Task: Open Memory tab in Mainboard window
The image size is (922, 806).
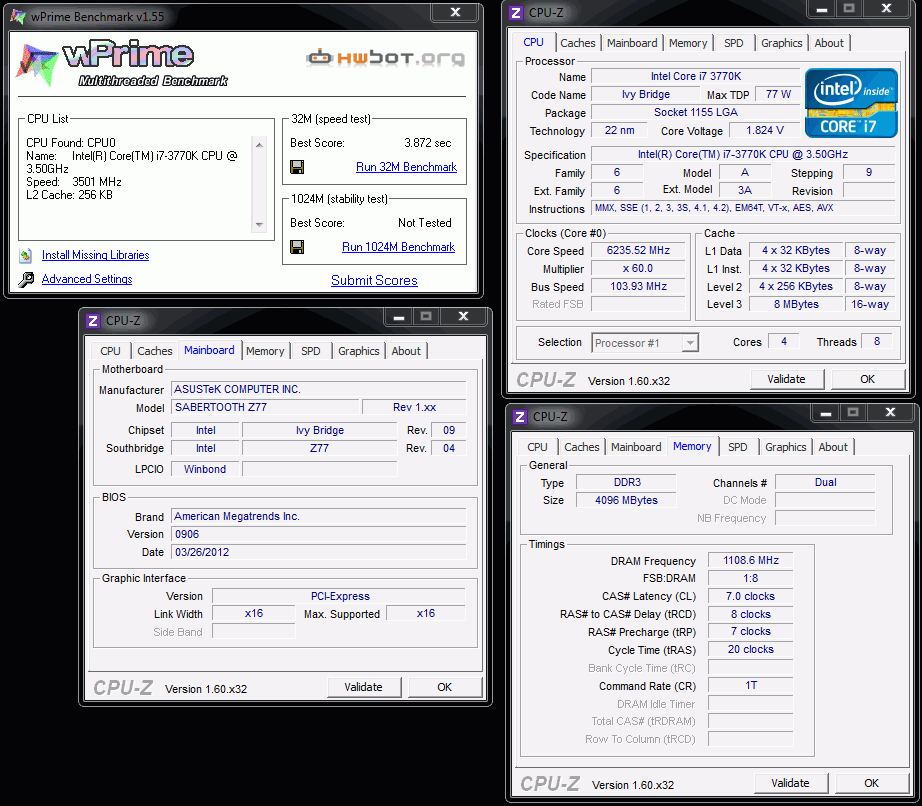Action: [x=265, y=351]
